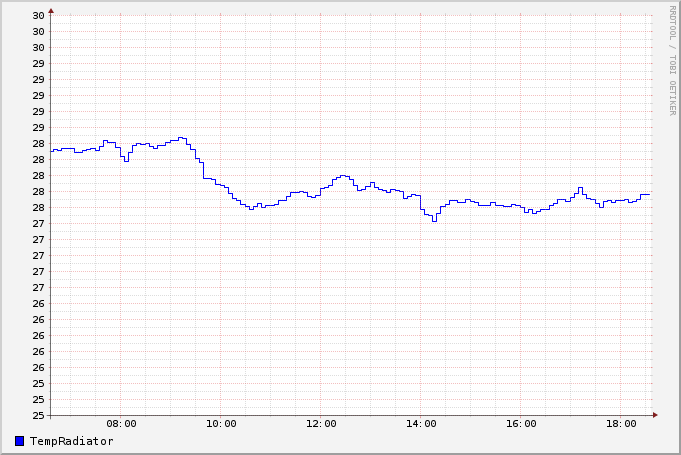Click the line's highest peak shortly after 09:00
This screenshot has width=681, height=455.
pos(182,138)
